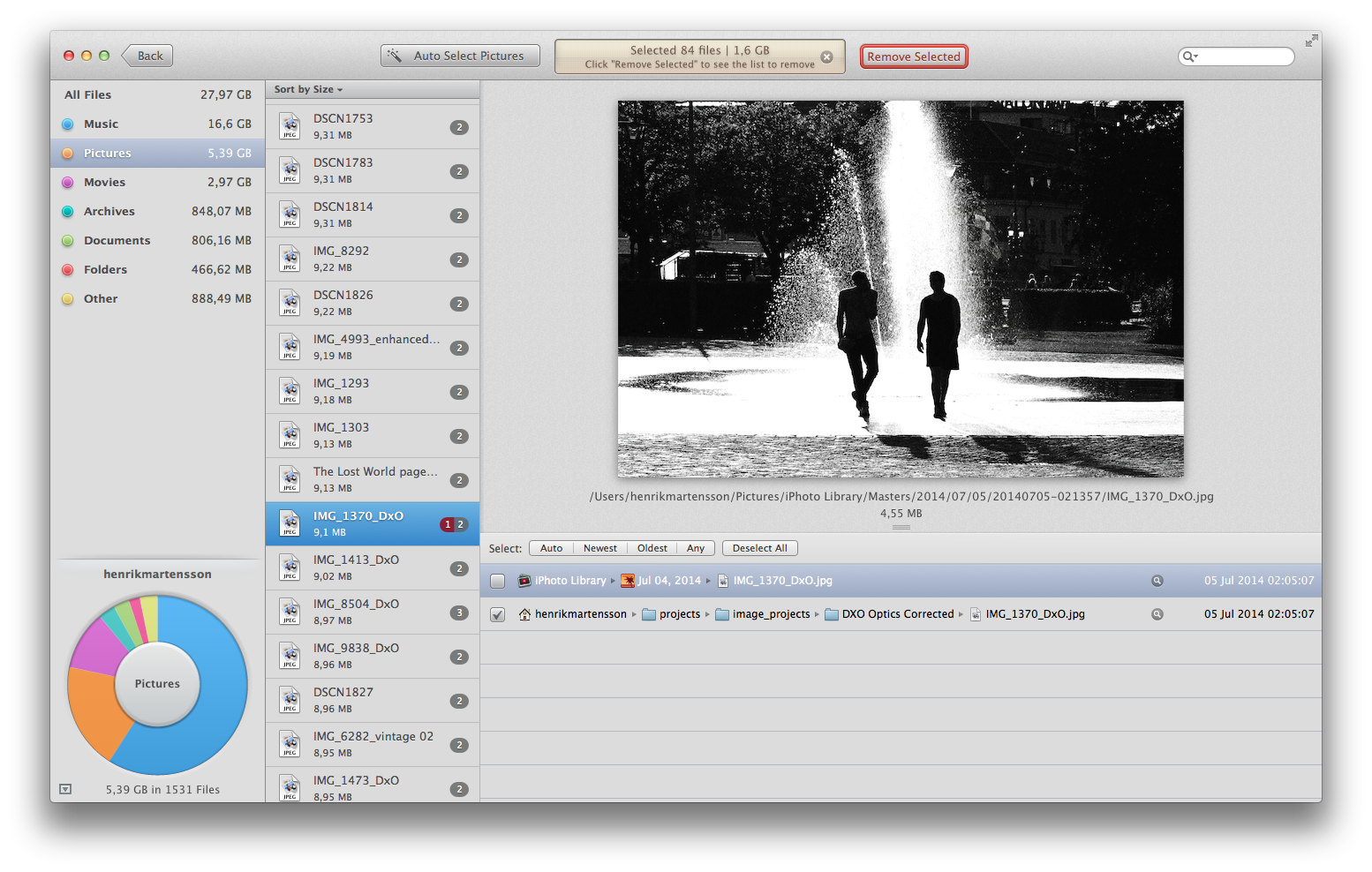Image resolution: width=1372 pixels, height=872 pixels.
Task: Select the IMG_4993_enhanced list row
Action: pyautogui.click(x=373, y=348)
